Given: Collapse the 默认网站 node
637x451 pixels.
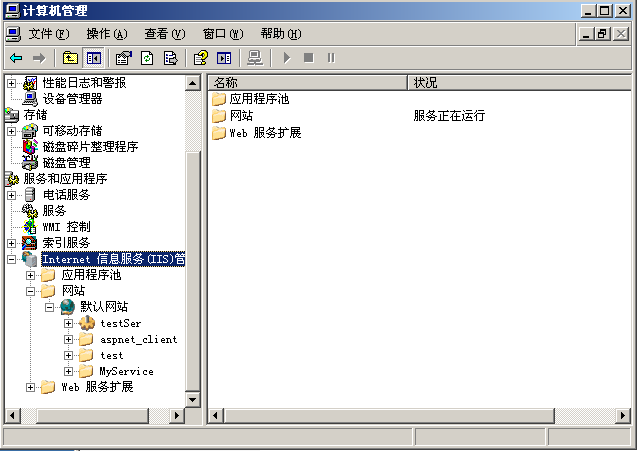Looking at the screenshot, I should click(49, 307).
